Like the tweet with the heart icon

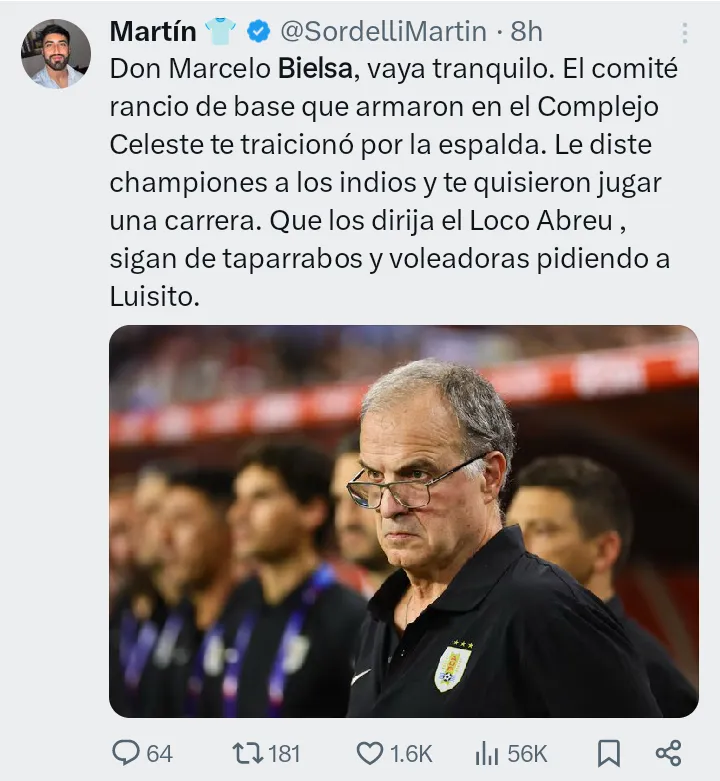click(370, 752)
